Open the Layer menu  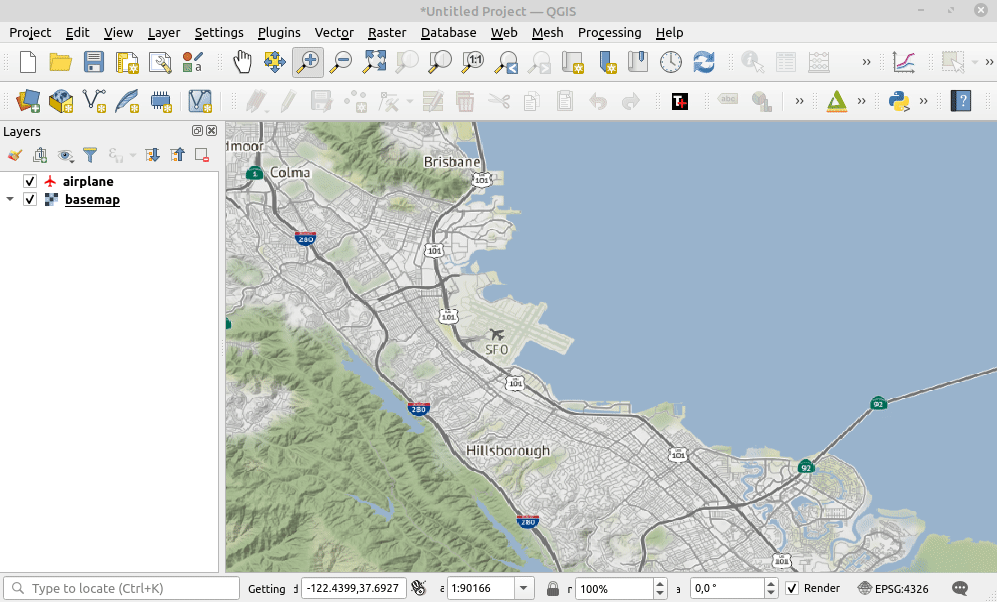point(164,32)
